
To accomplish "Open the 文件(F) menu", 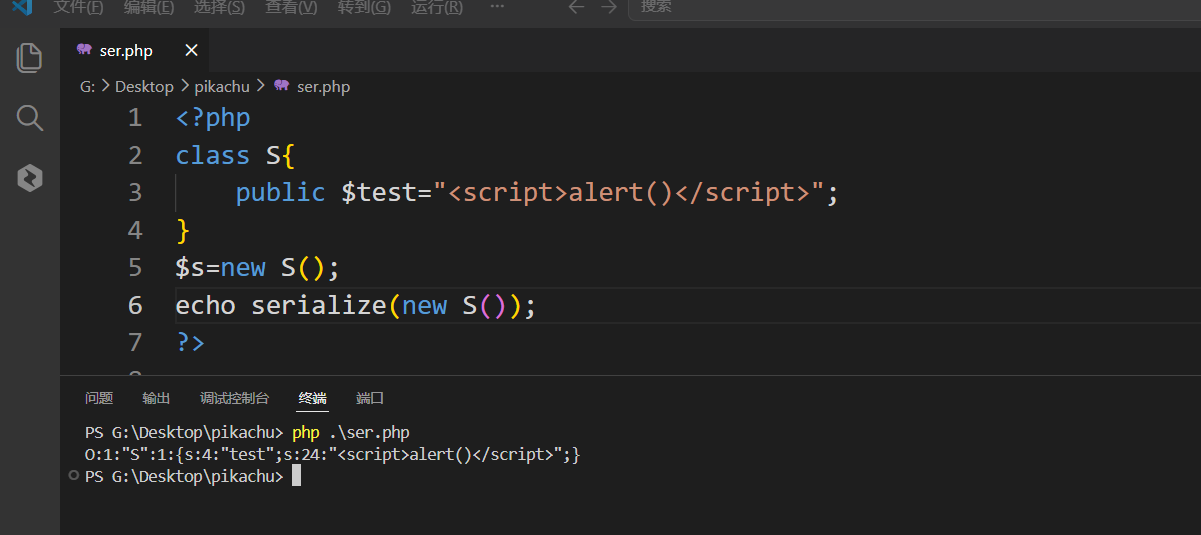I will pyautogui.click(x=78, y=7).
